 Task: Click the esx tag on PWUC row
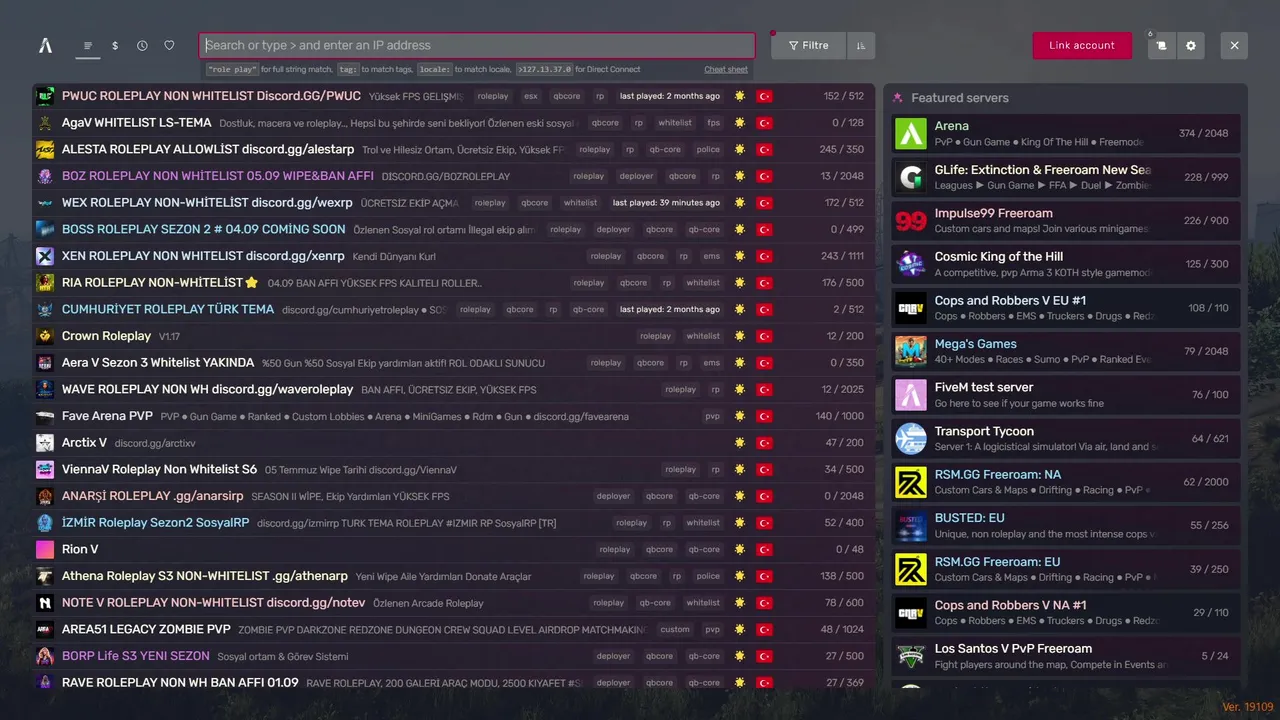coord(531,96)
